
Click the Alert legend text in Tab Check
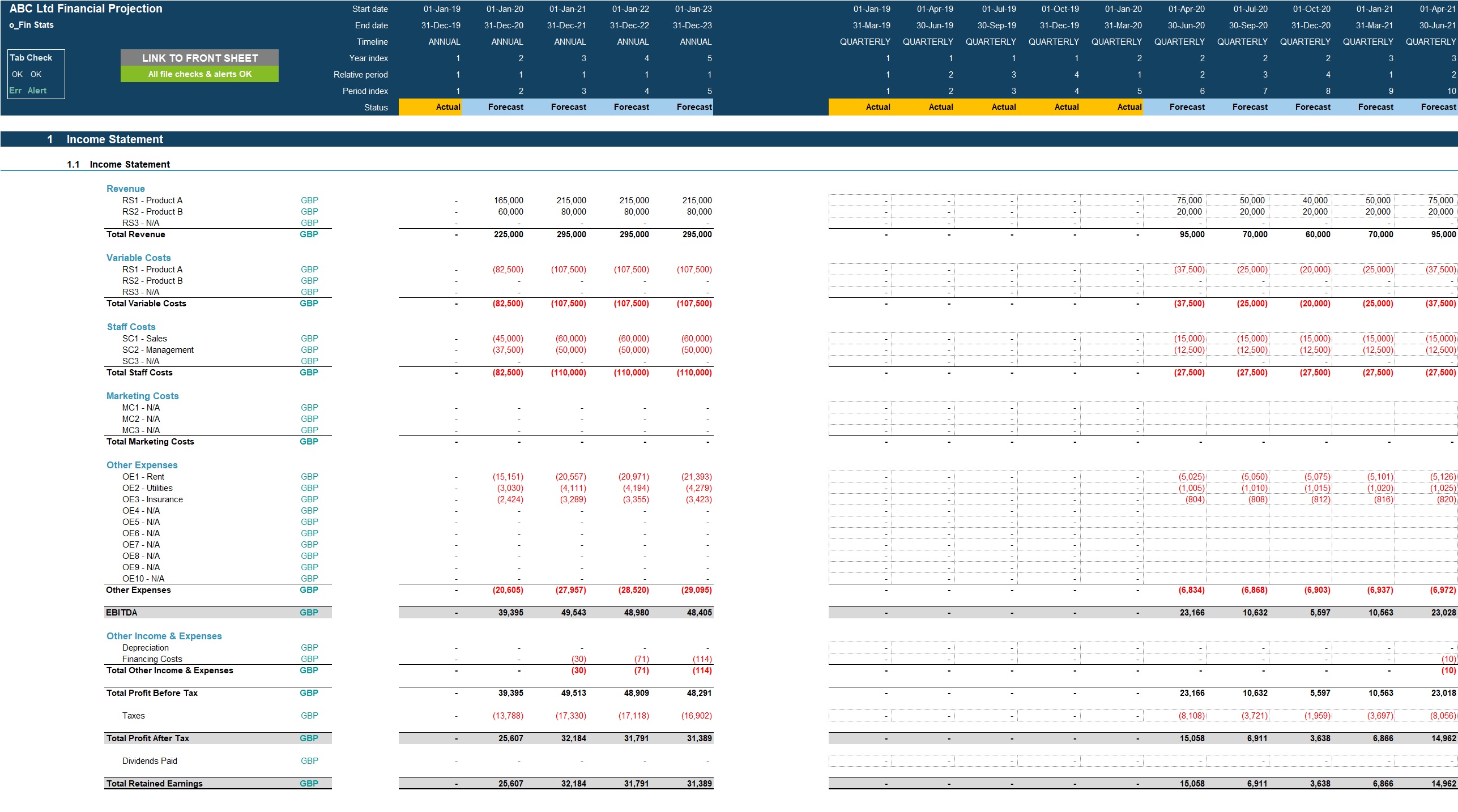[x=37, y=91]
